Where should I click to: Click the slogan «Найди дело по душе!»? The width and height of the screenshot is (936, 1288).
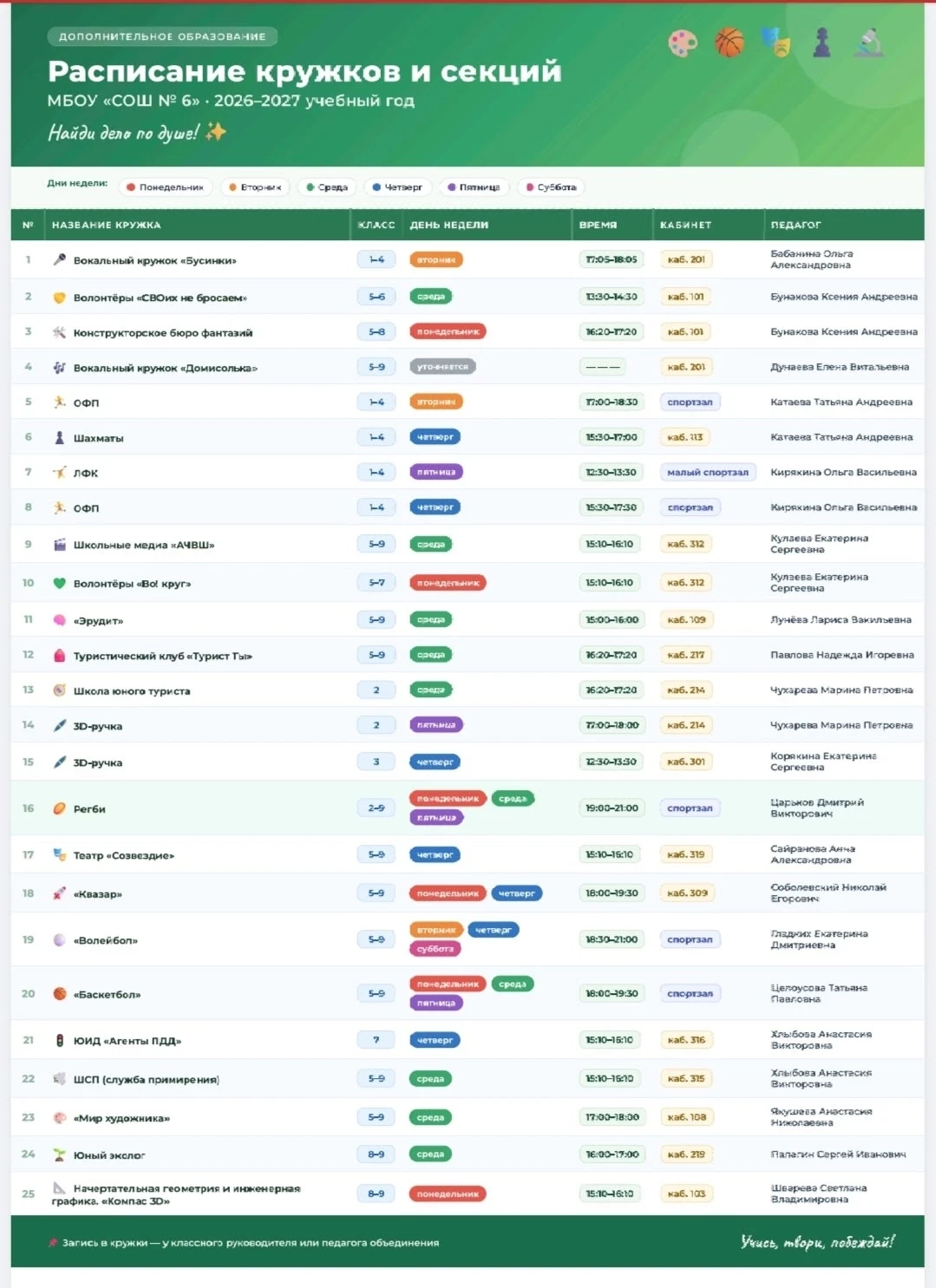click(x=136, y=133)
